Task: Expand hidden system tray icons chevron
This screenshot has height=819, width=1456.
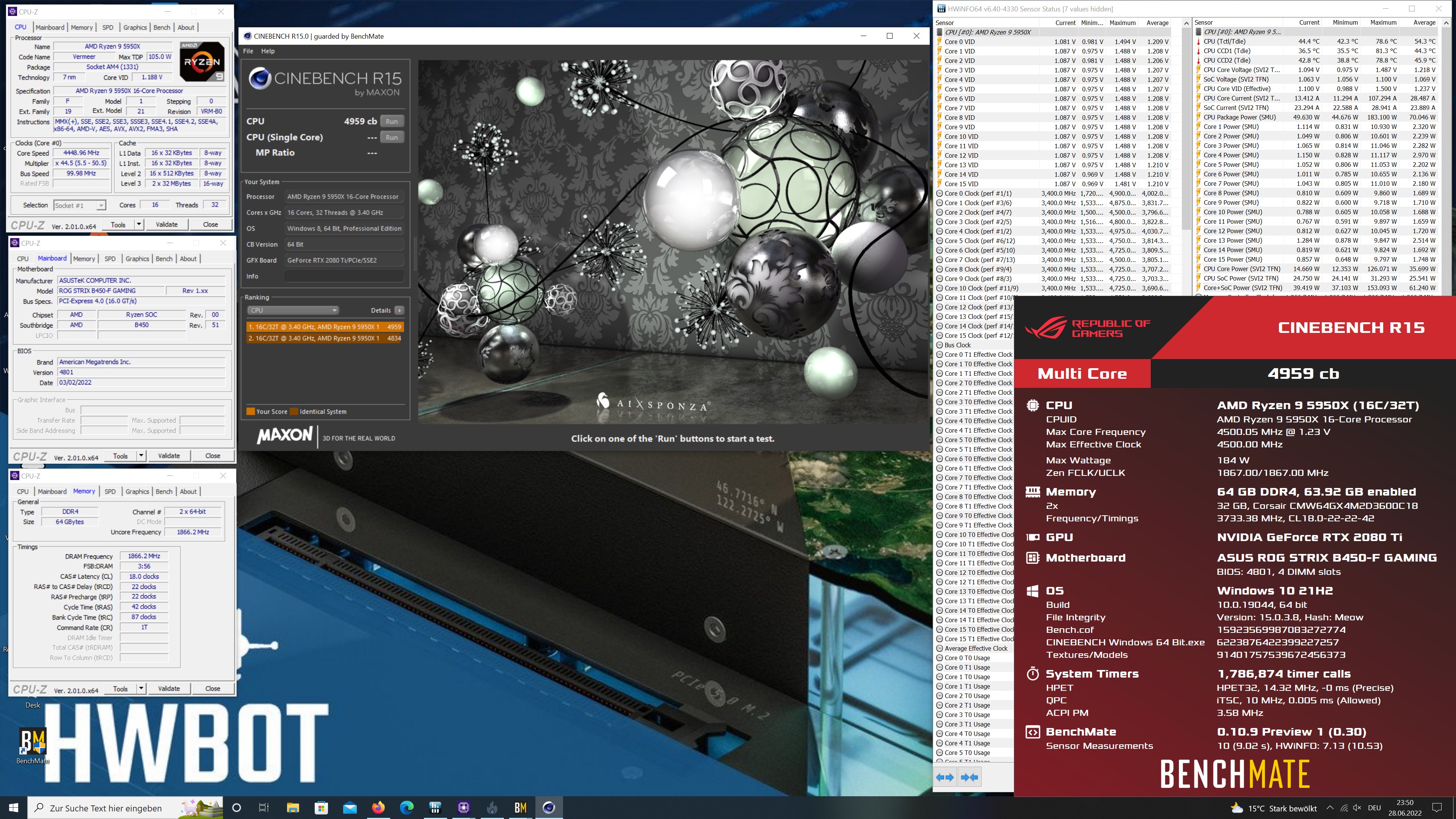Action: pyautogui.click(x=1330, y=808)
